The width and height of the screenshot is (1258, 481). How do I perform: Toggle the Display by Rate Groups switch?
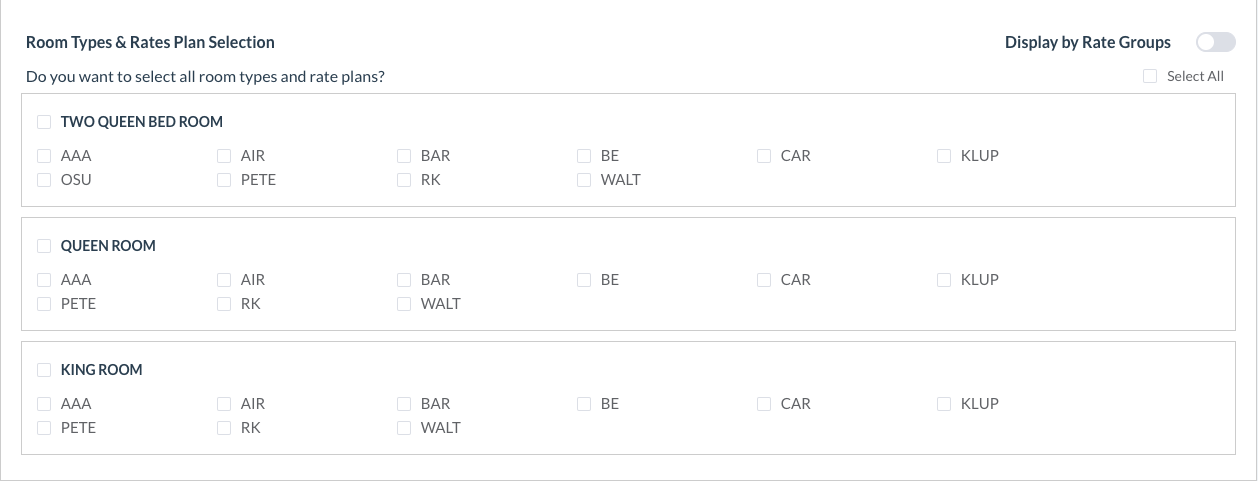(1215, 42)
